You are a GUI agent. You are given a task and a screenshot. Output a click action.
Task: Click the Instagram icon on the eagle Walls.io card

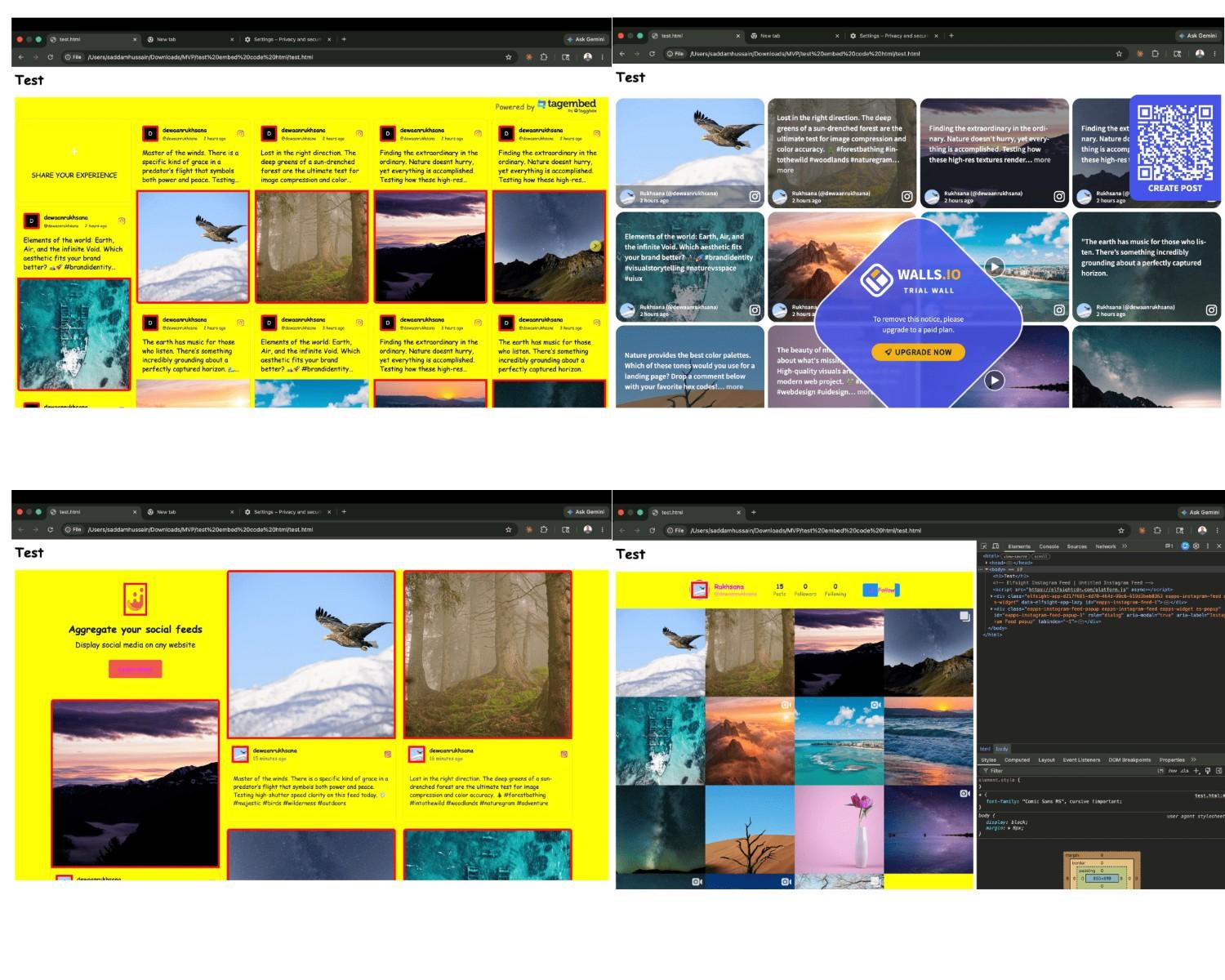click(755, 196)
